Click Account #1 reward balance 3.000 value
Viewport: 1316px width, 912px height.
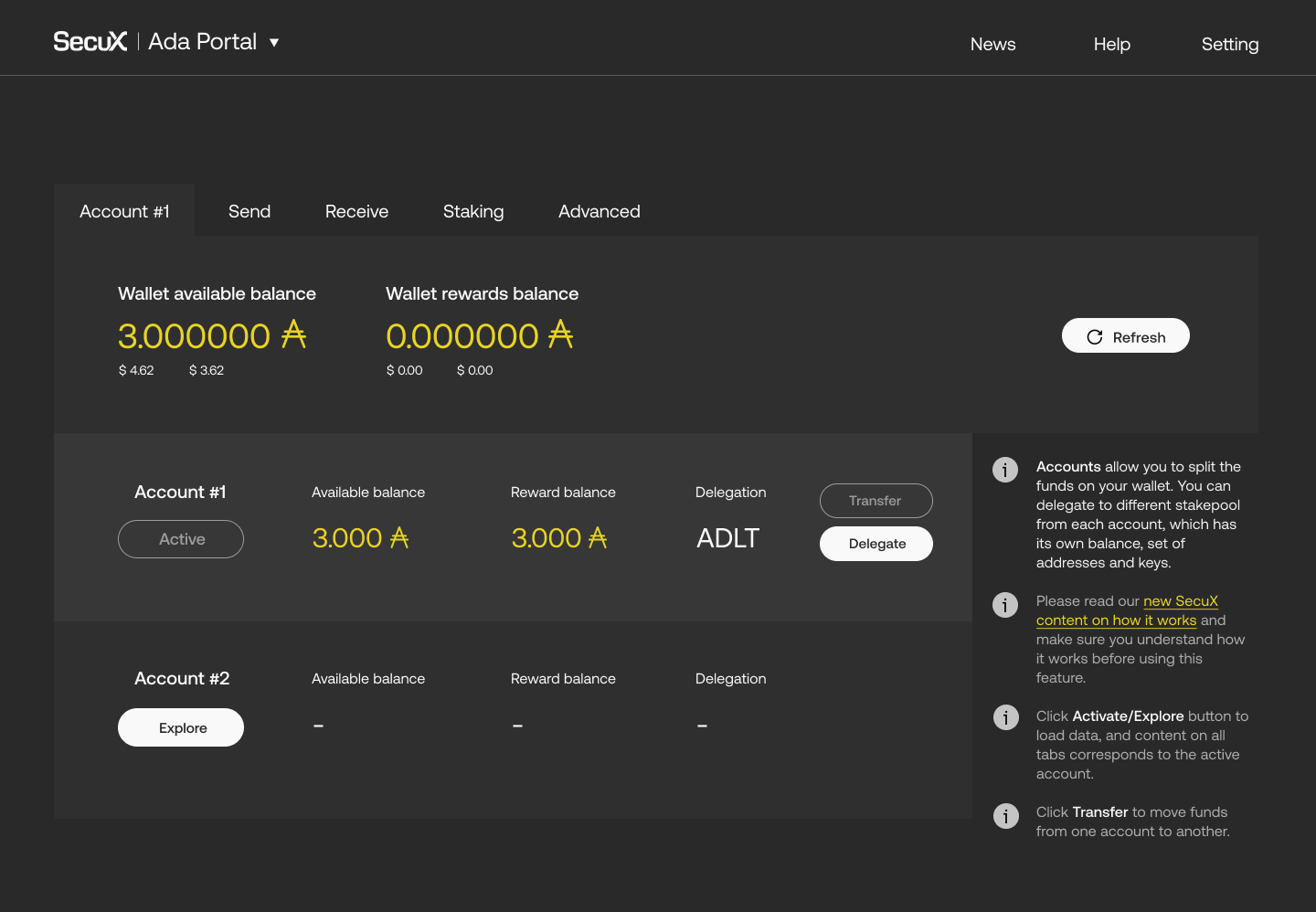[559, 538]
